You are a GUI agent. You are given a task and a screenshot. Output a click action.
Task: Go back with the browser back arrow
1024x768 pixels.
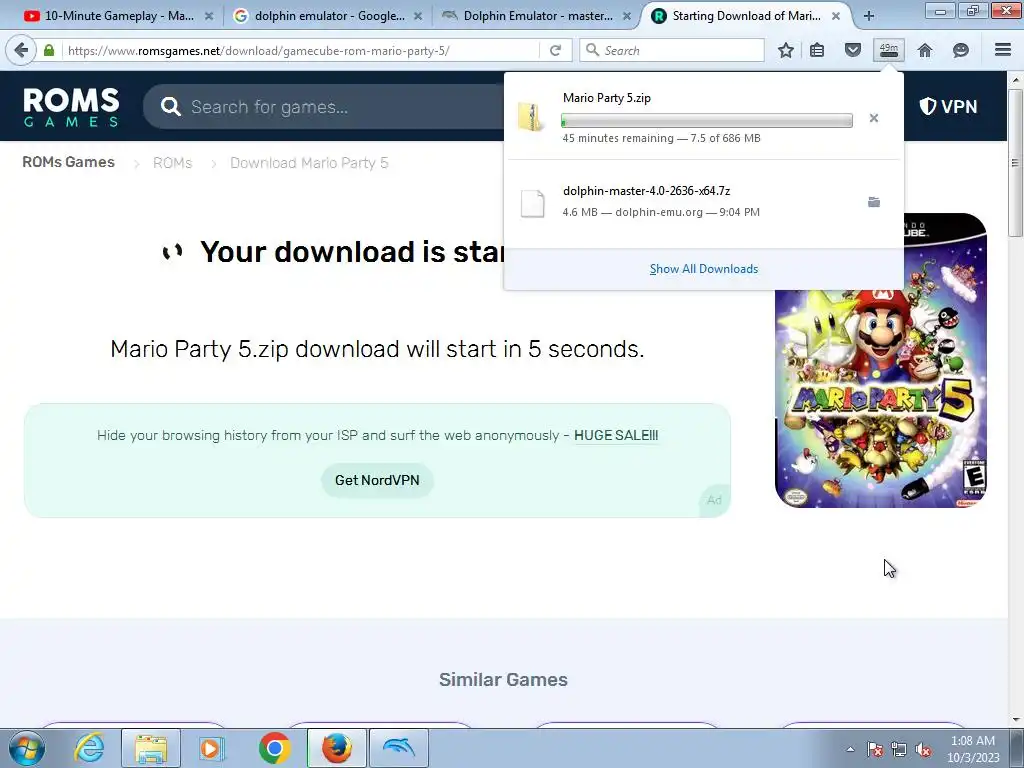click(21, 50)
